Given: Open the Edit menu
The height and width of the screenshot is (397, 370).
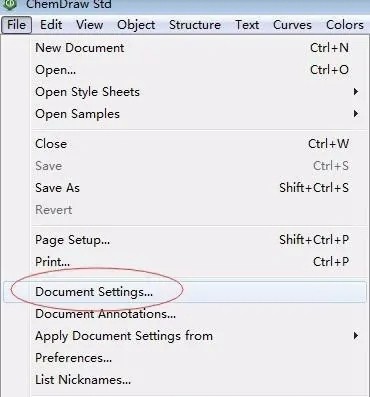Looking at the screenshot, I should (x=51, y=25).
